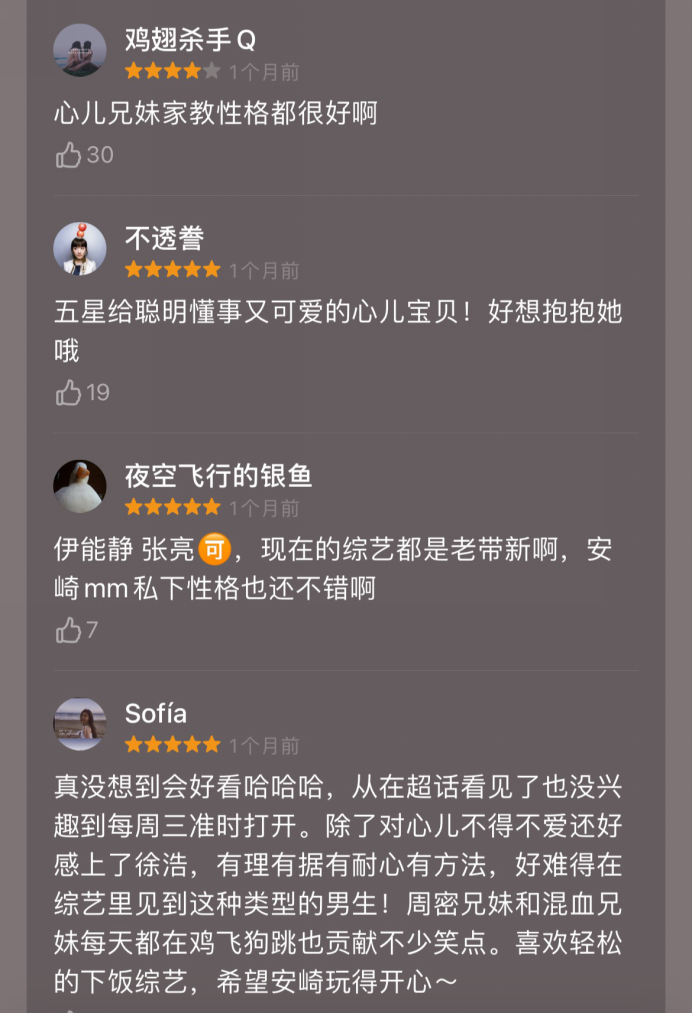Click the five-star rating under 不透誉
Viewport: 692px width, 1014px height.
click(x=172, y=270)
